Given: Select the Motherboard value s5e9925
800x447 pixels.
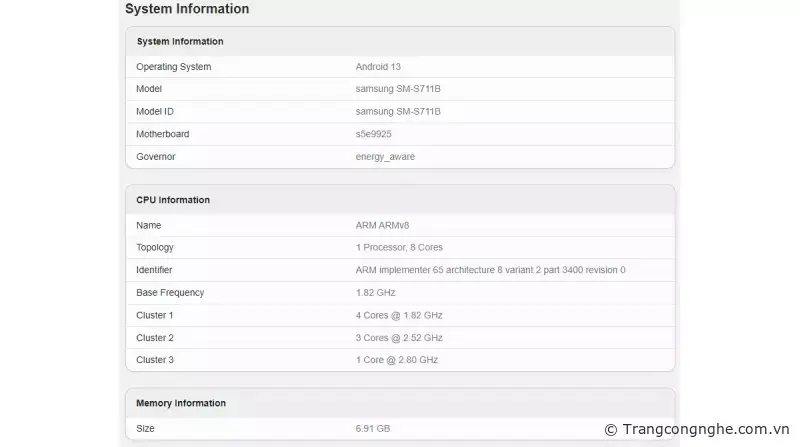Looking at the screenshot, I should tap(372, 134).
